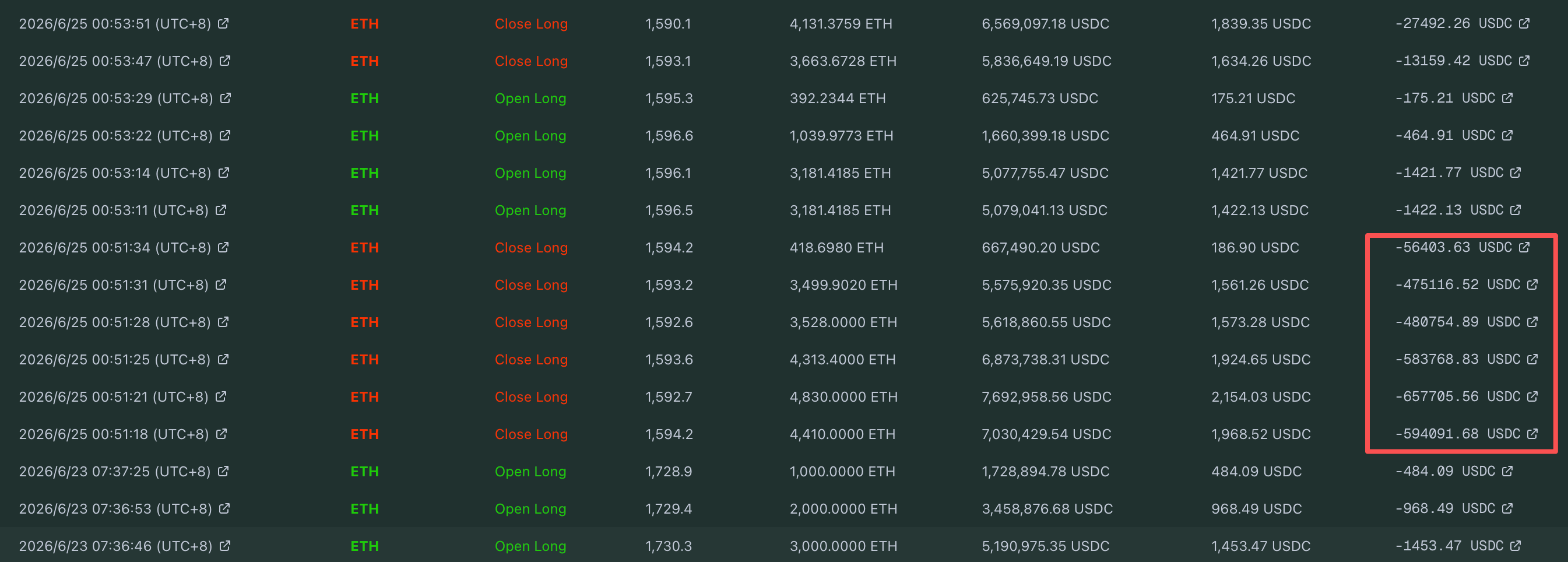
Task: Click the timestamp 2026/6/25 00:53:51 (UTC+8)
Action: (x=115, y=24)
